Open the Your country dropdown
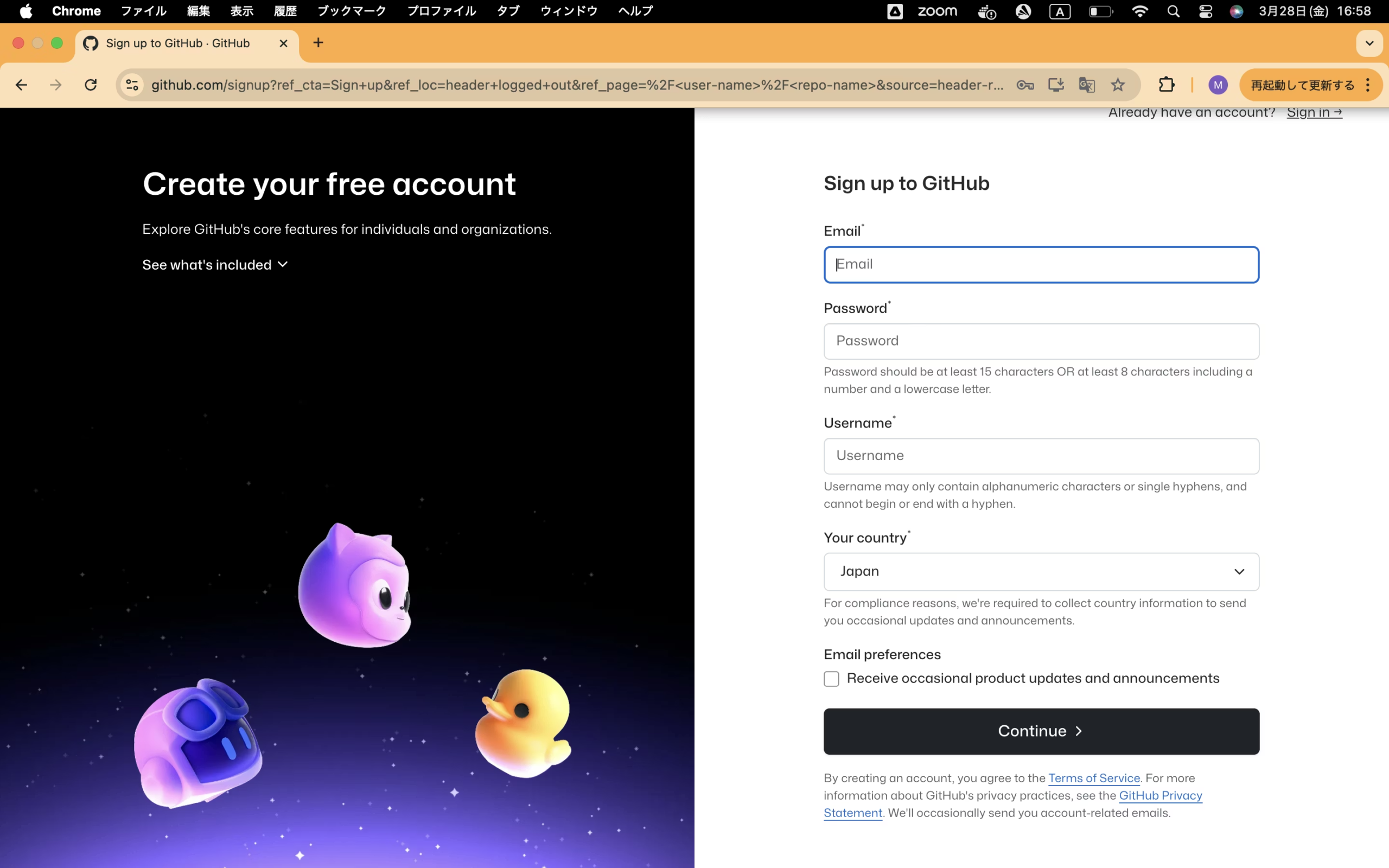Image resolution: width=1389 pixels, height=868 pixels. point(1041,571)
